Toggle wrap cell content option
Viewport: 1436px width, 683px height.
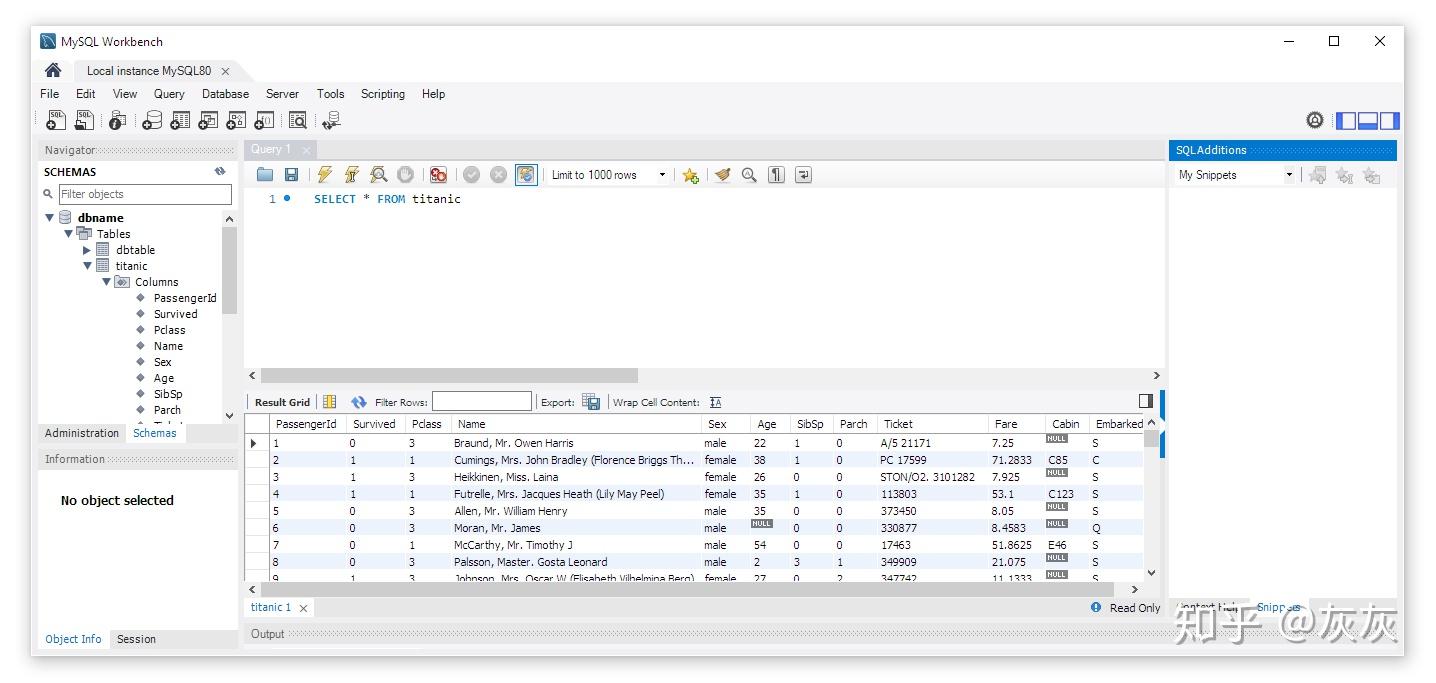point(715,402)
